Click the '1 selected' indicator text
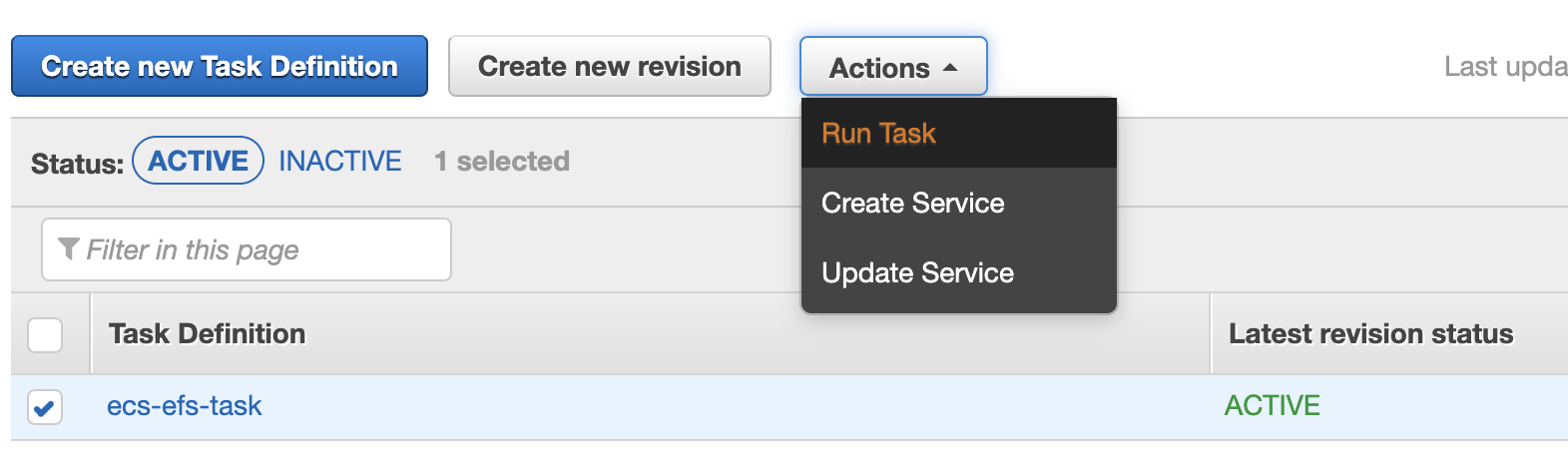1568x464 pixels. pos(502,162)
